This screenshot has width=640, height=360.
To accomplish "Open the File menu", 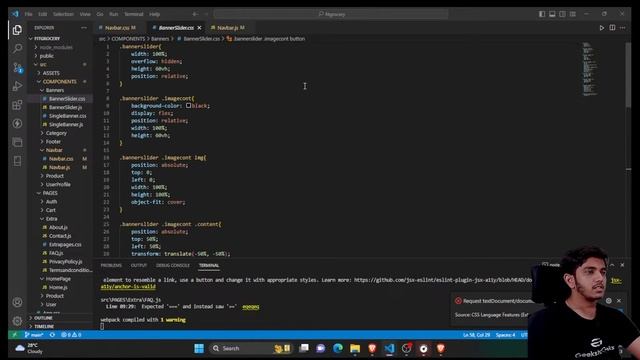I will (x=28, y=14).
